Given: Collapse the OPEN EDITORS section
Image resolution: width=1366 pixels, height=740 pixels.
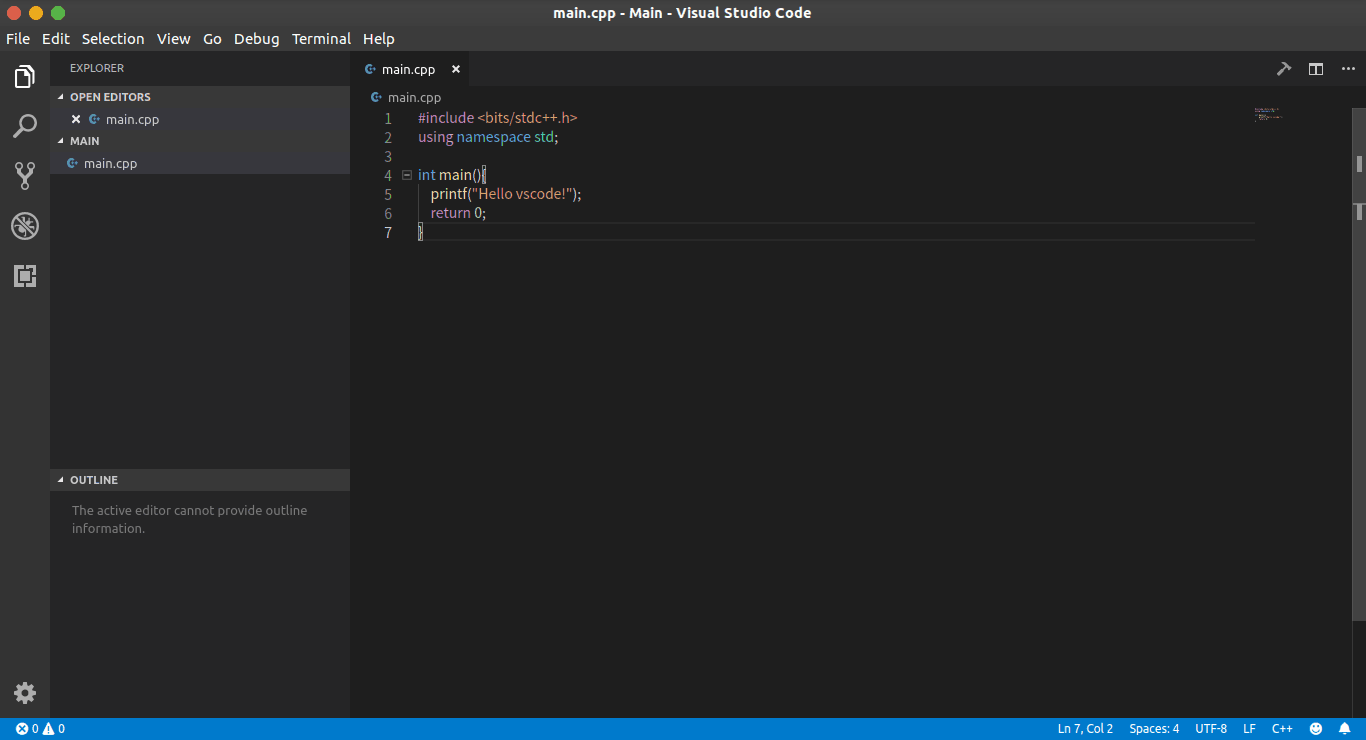Looking at the screenshot, I should pyautogui.click(x=110, y=96).
